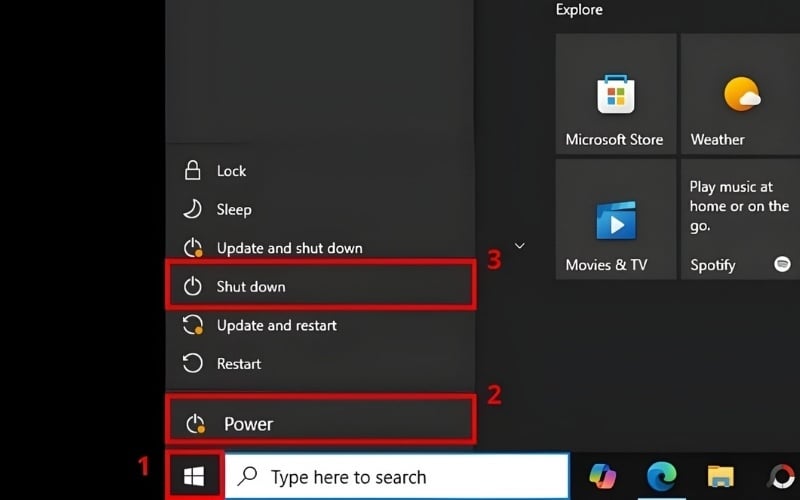Open the Windows Start button
The width and height of the screenshot is (800, 500).
click(194, 476)
